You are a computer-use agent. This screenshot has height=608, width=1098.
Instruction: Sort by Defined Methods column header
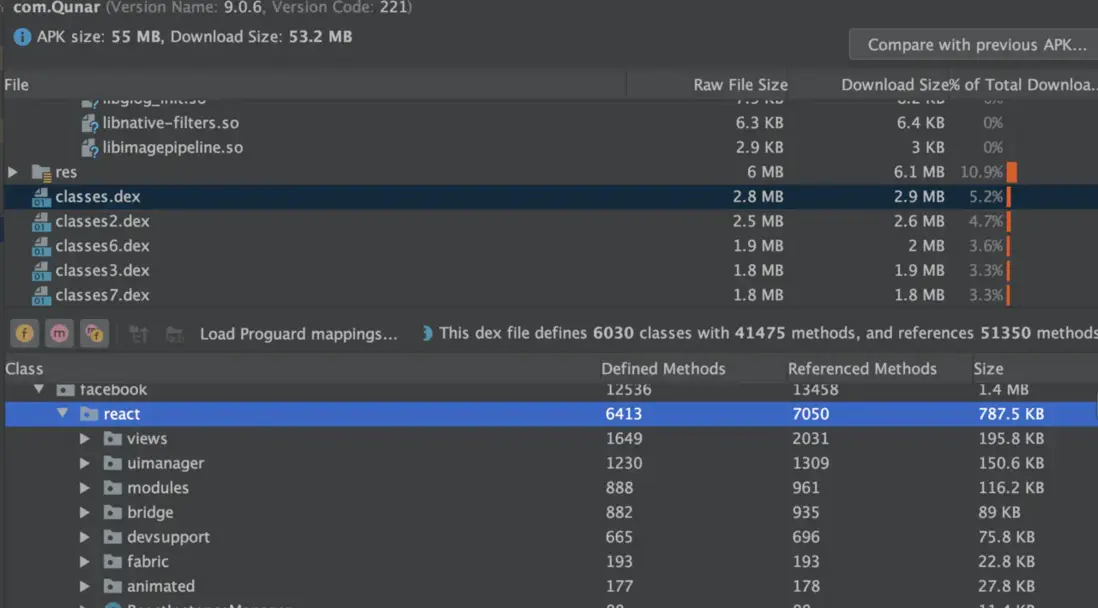(663, 369)
